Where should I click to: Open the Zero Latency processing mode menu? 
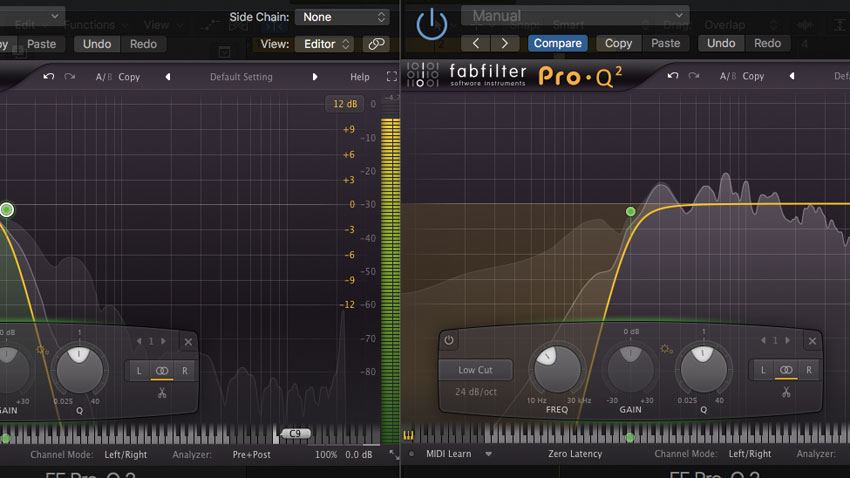click(x=575, y=454)
